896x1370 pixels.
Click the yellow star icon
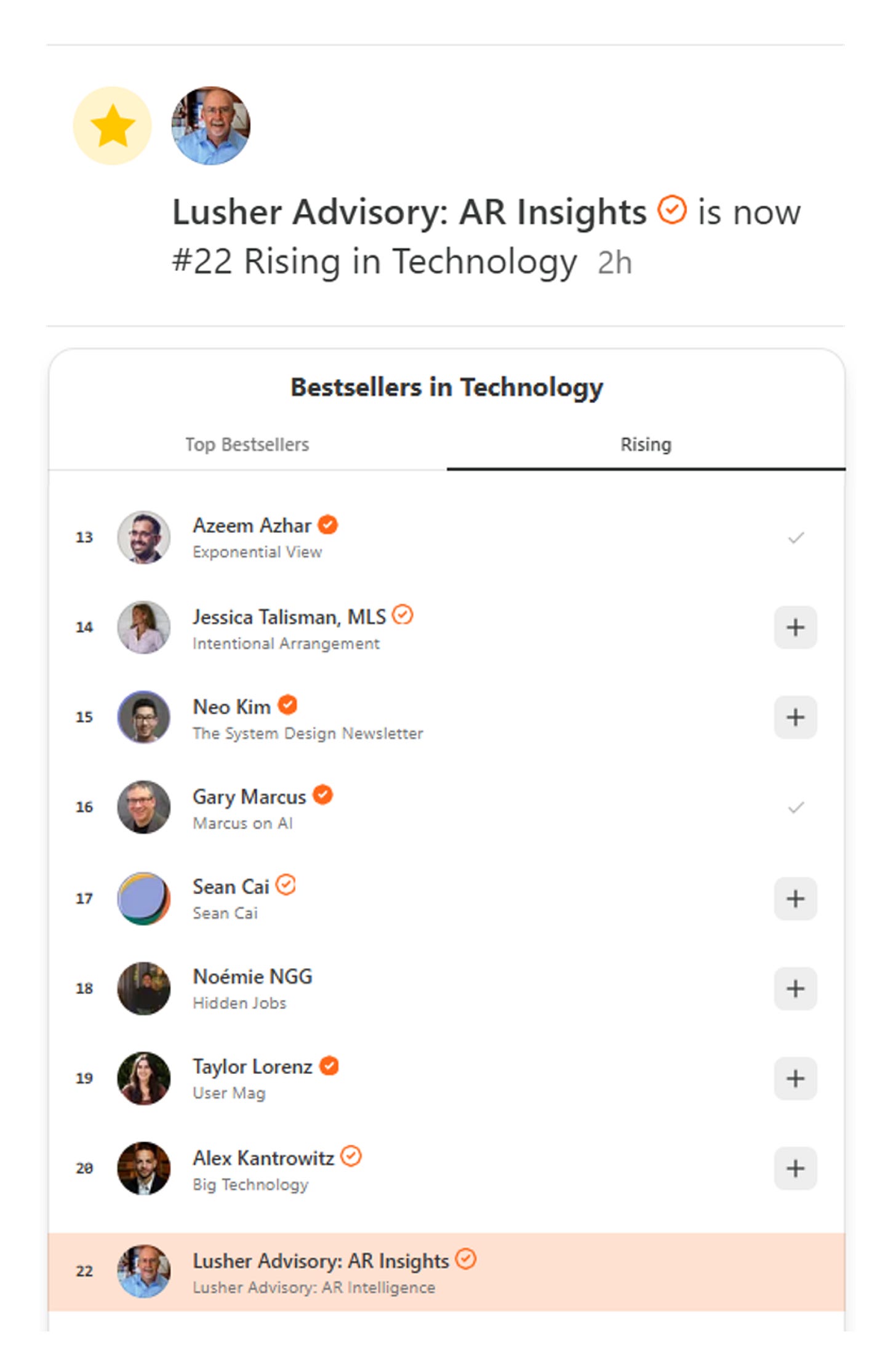point(113,126)
